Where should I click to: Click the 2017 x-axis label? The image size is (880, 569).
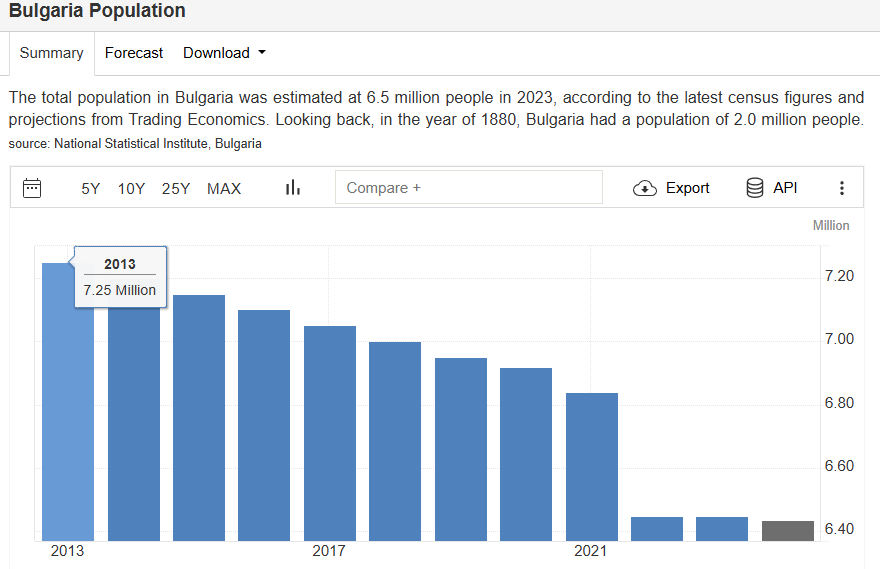[x=329, y=551]
